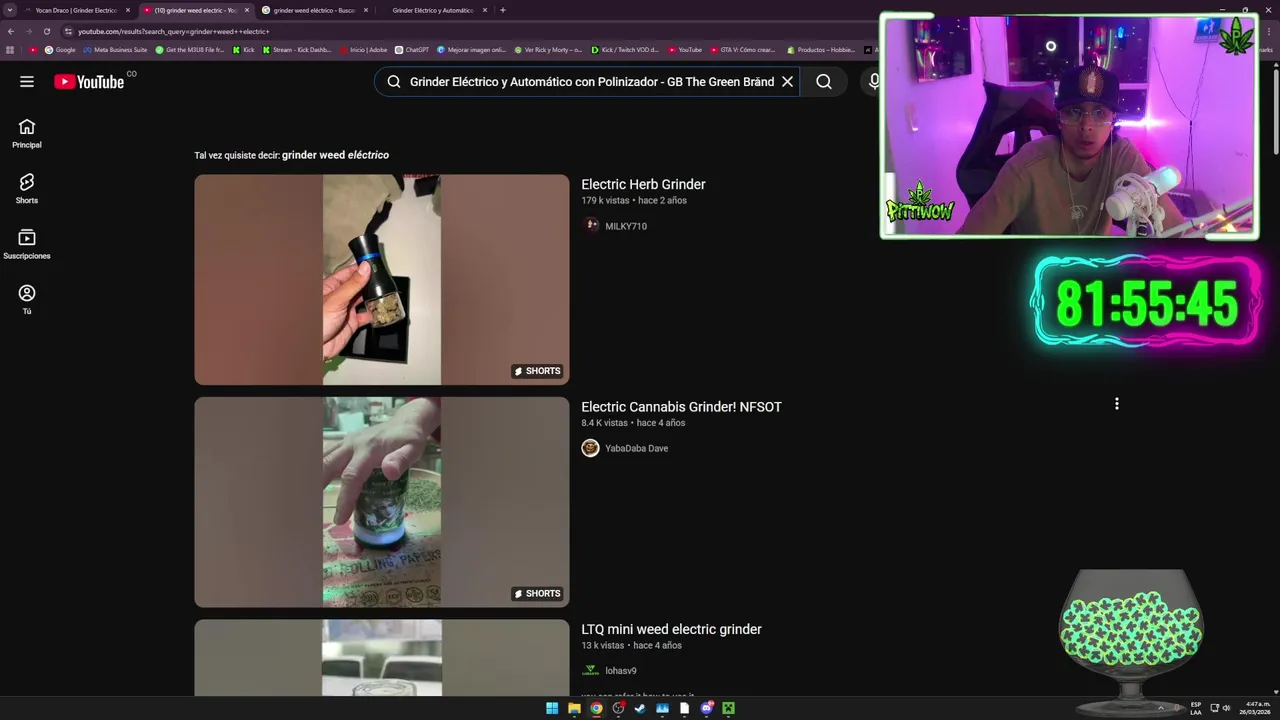
Task: Reload the page with refresh icon
Action: tap(46, 31)
